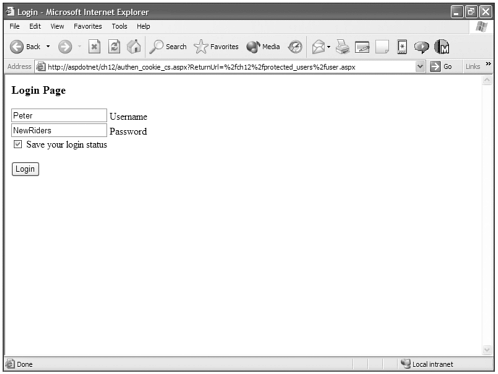Click the toolbar icon left of speech bubble
The width and height of the screenshot is (498, 374).
402,47
